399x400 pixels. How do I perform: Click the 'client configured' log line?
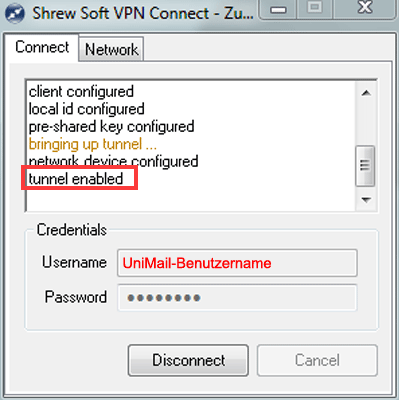pyautogui.click(x=81, y=92)
